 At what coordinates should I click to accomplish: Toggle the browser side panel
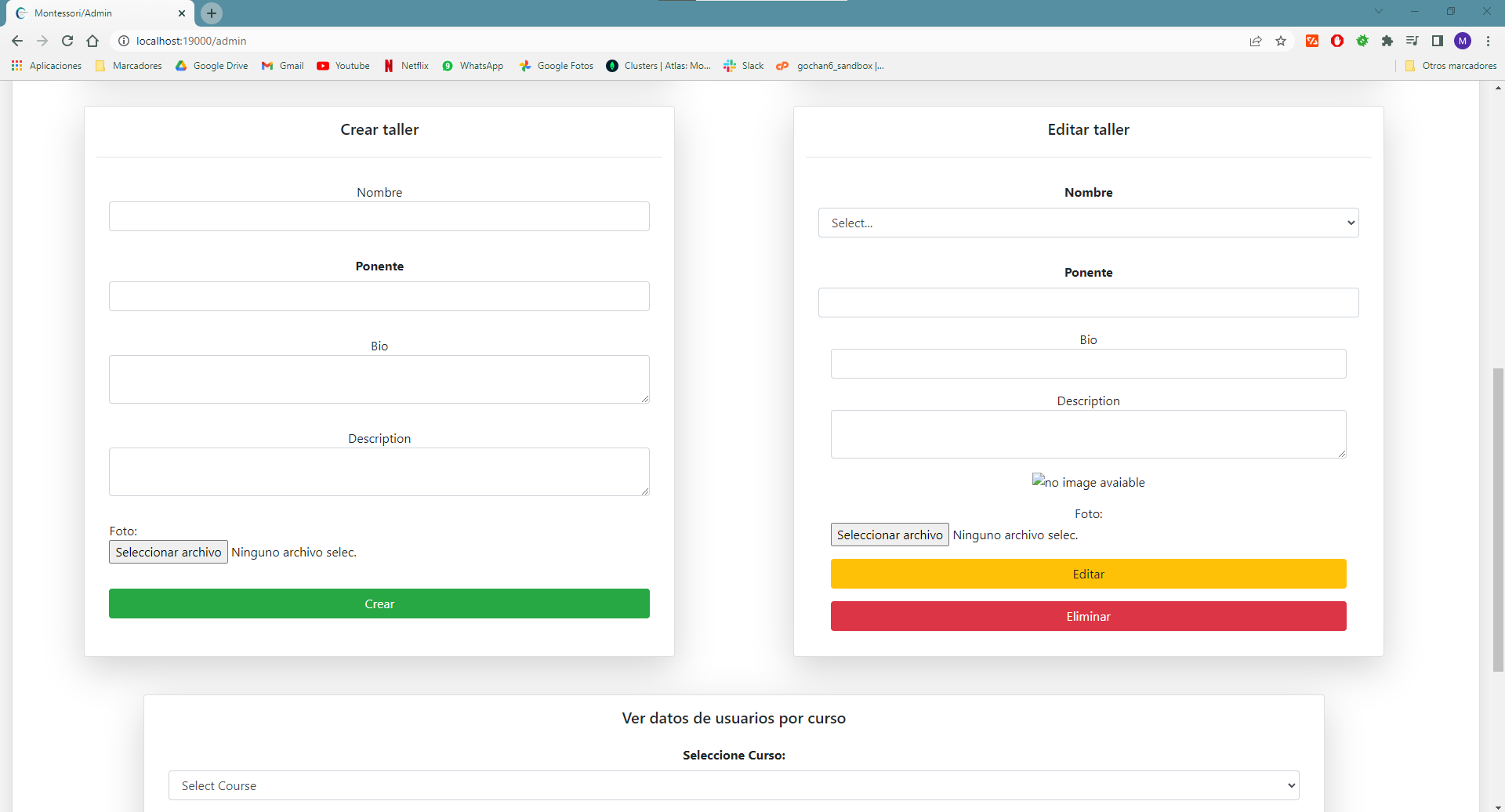(1438, 41)
